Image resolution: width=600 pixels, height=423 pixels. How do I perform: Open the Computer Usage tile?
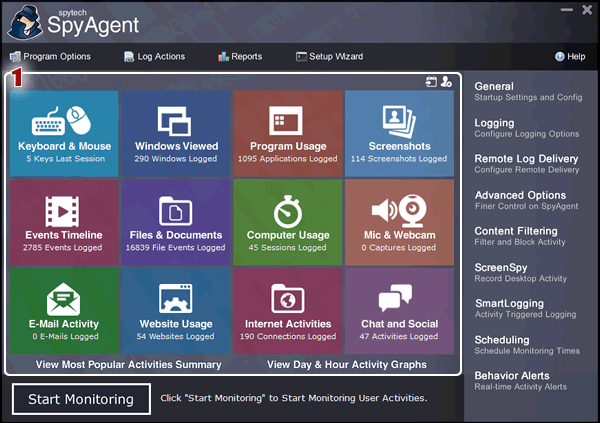(x=288, y=222)
